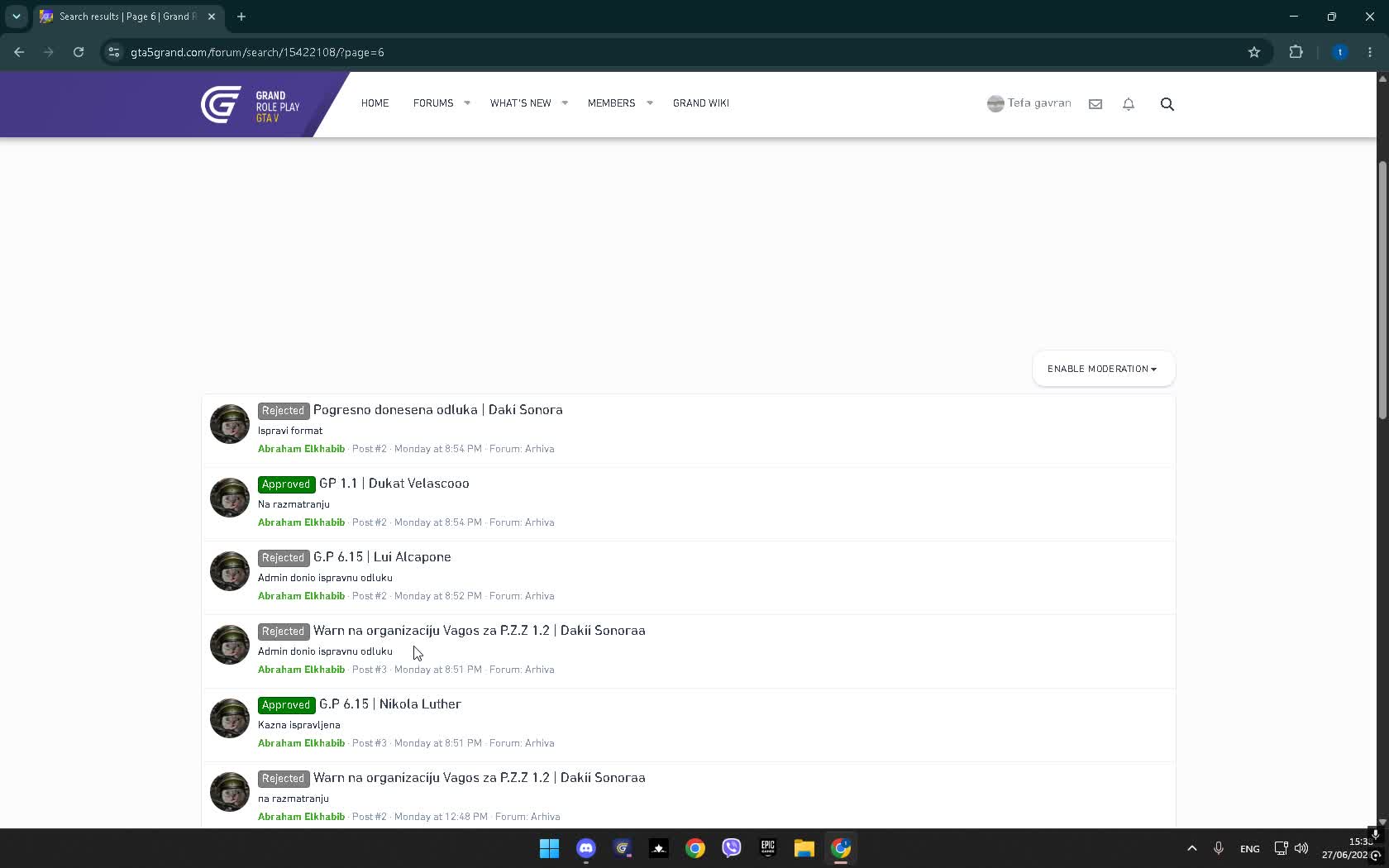Open Windows Start menu

pos(549,848)
